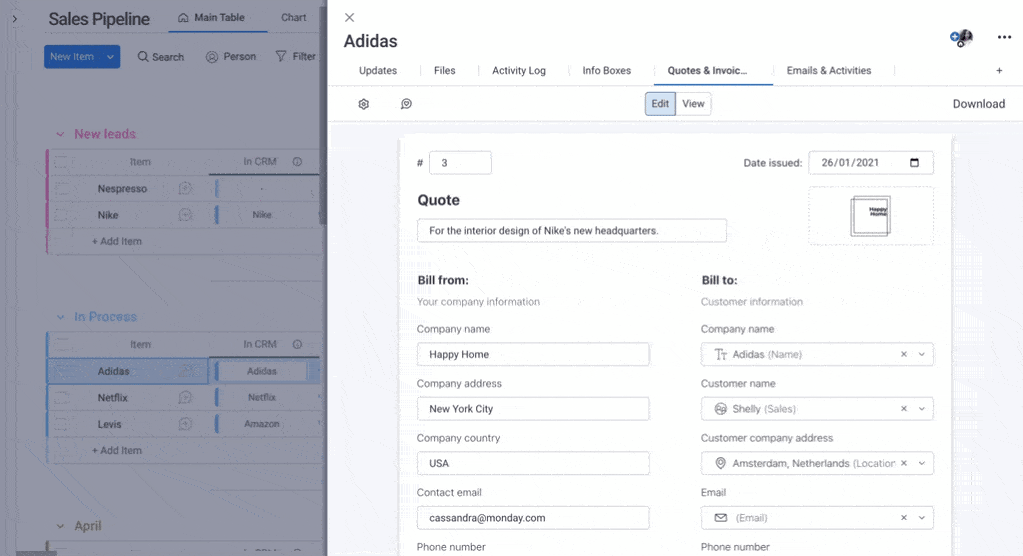Open the Nespresso item
The height and width of the screenshot is (556, 1023).
coord(122,189)
